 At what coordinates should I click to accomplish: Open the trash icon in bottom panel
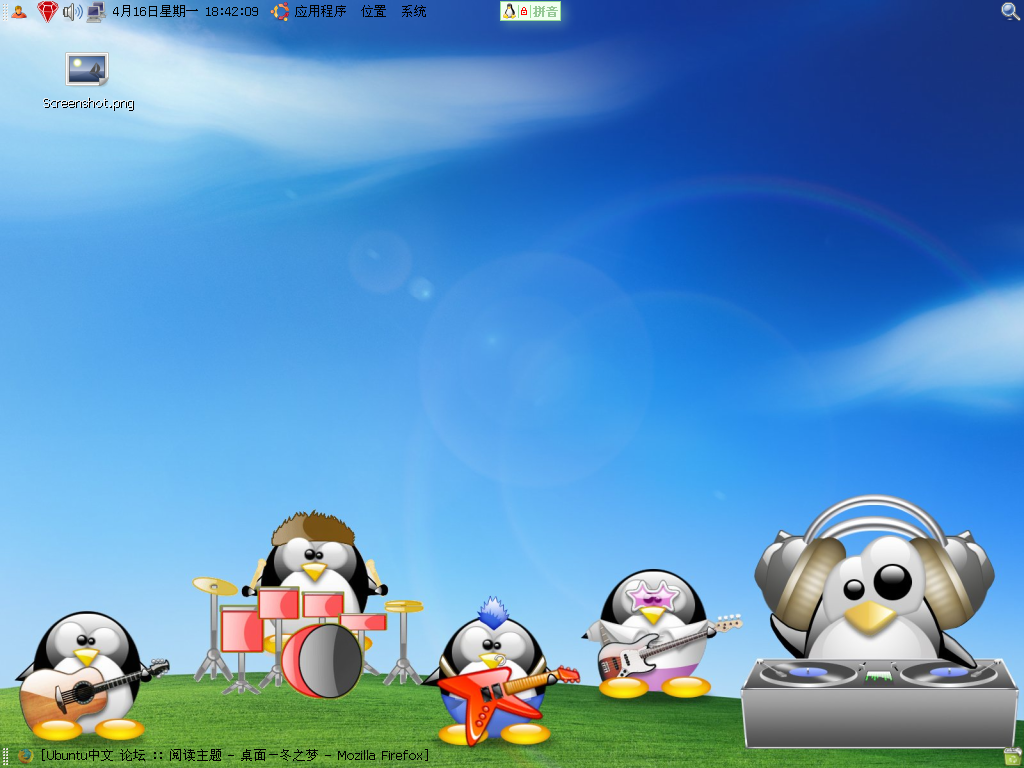pos(1014,757)
